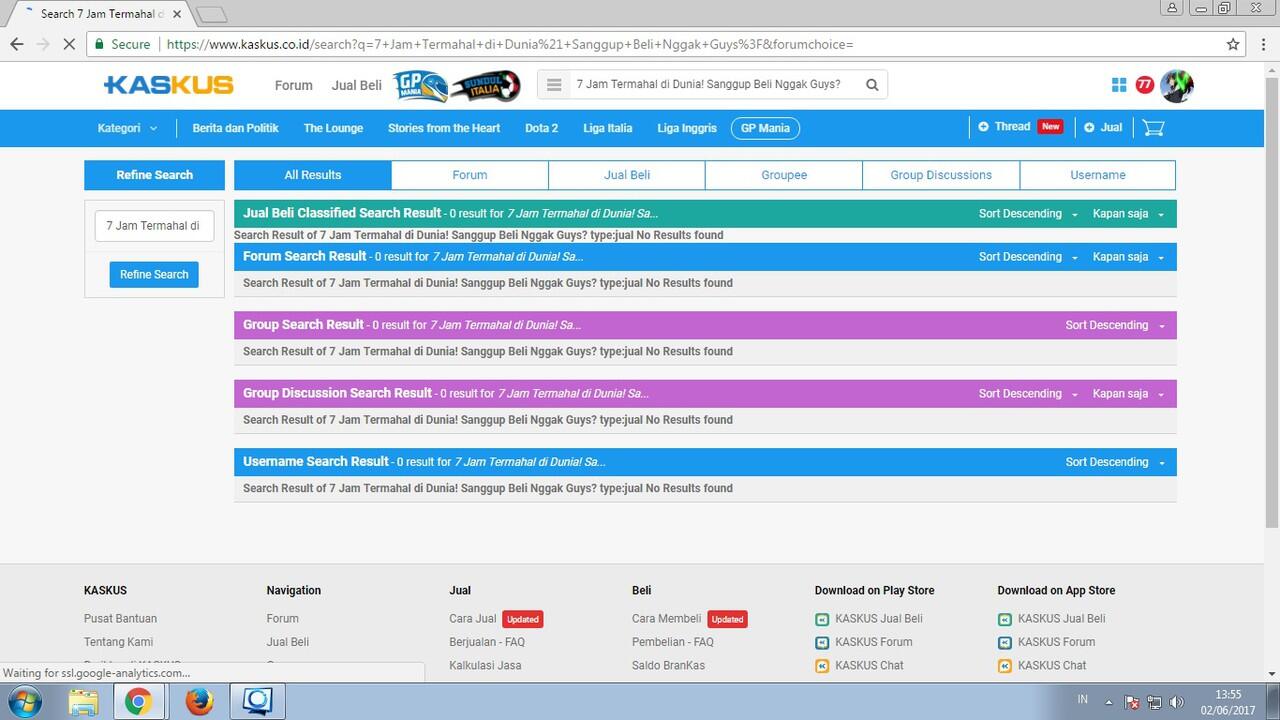This screenshot has height=720, width=1280.
Task: Open Sort Descending in Username Search Result
Action: 1115,462
